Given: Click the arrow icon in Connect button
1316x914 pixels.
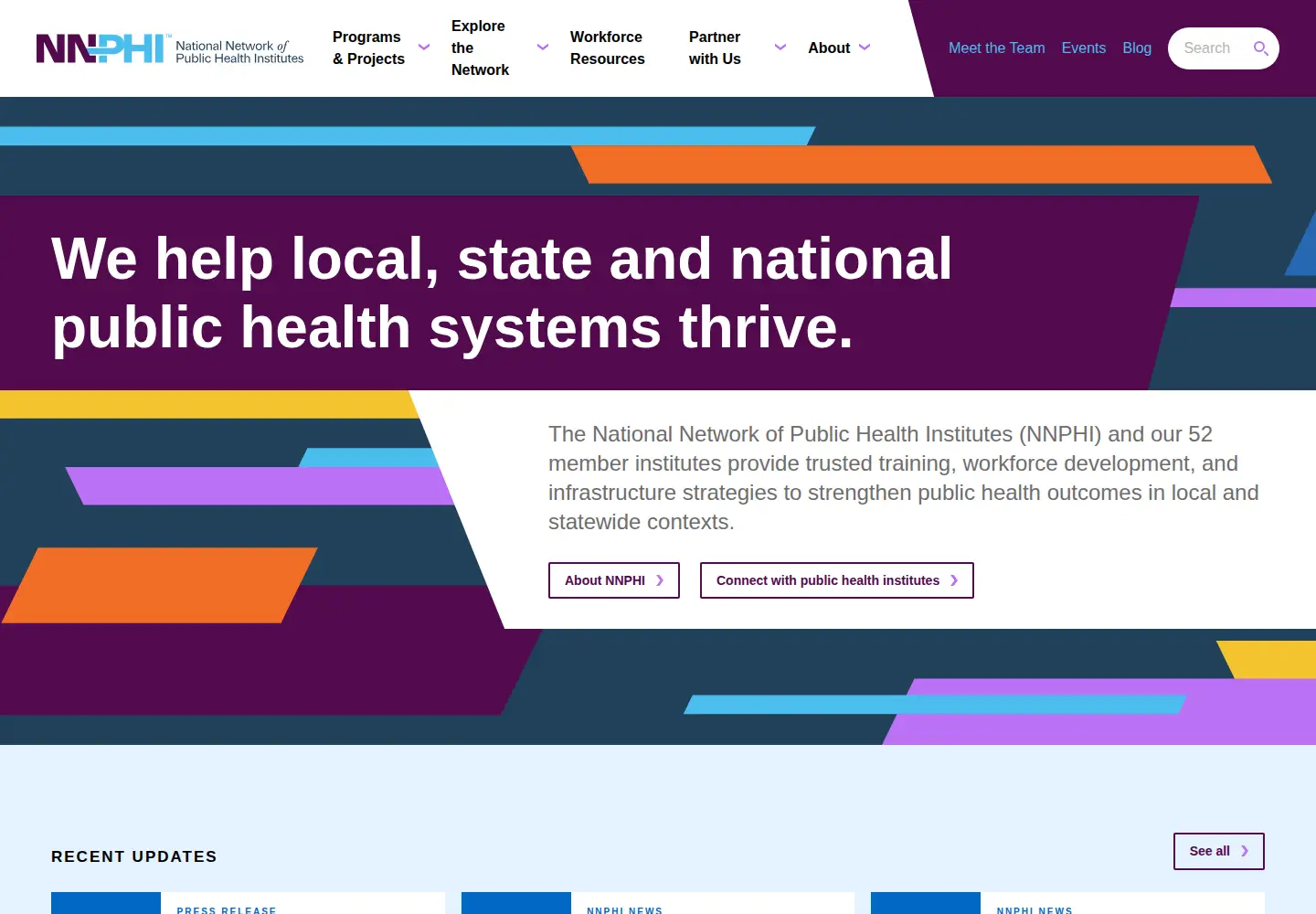Looking at the screenshot, I should pos(954,580).
